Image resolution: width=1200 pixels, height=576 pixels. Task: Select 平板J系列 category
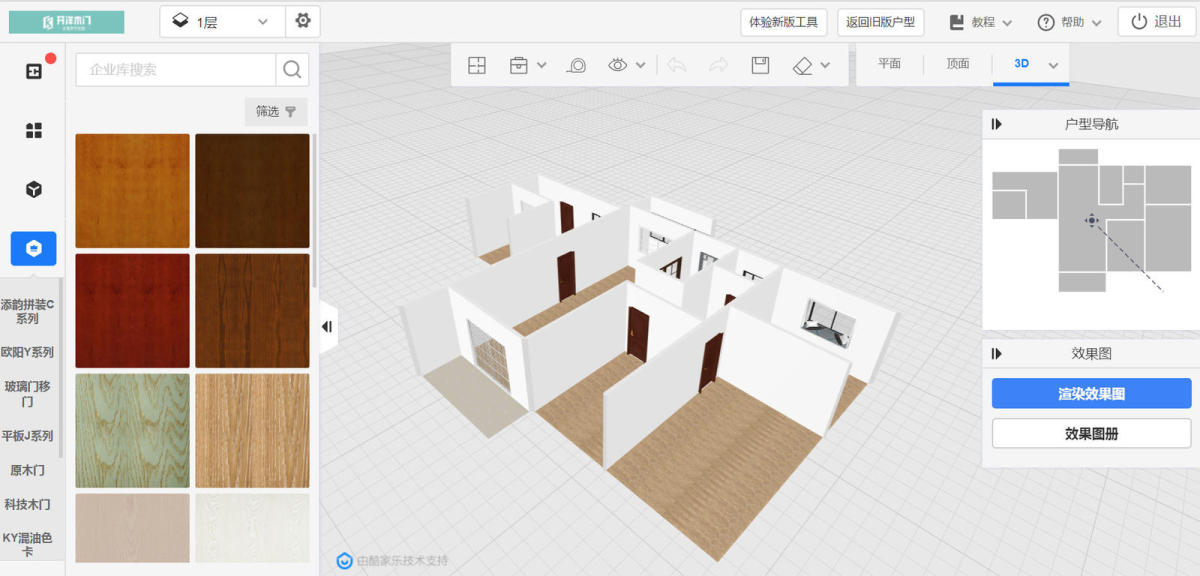[x=28, y=436]
